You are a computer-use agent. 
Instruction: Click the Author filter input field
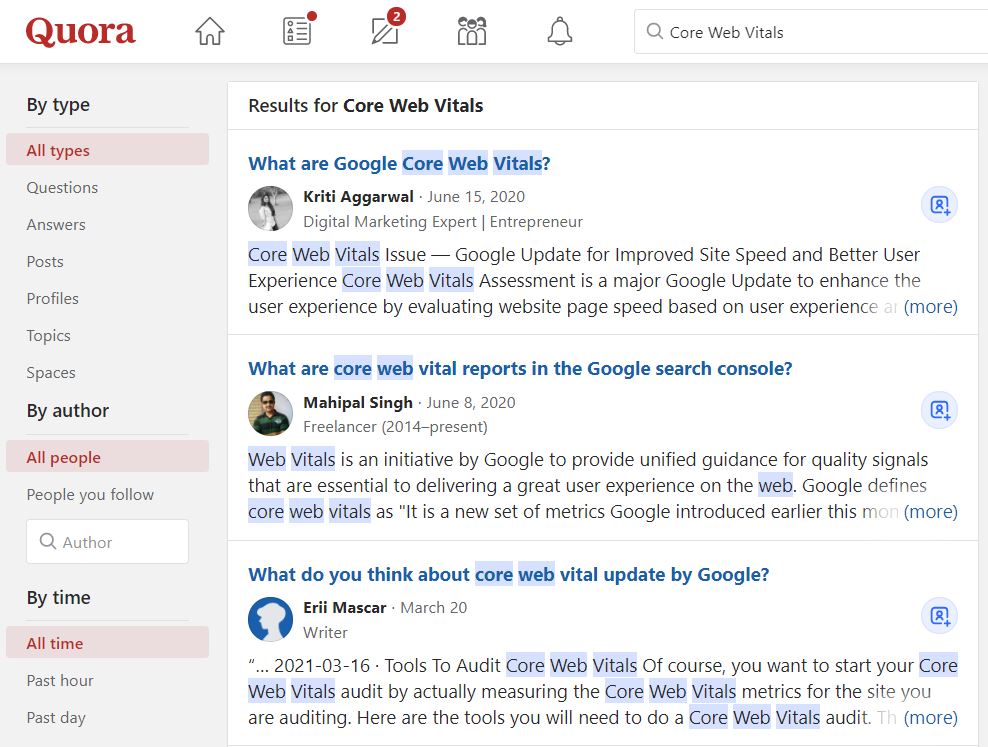pyautogui.click(x=107, y=541)
